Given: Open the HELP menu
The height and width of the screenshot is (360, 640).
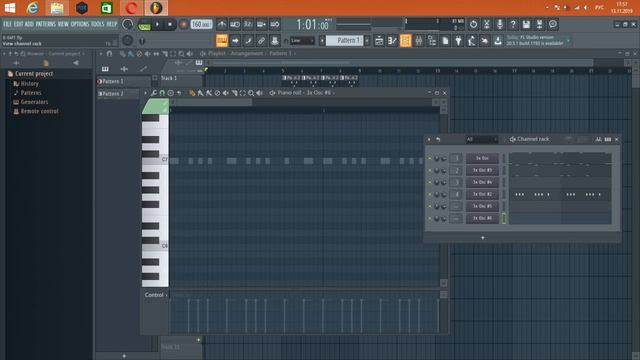Looking at the screenshot, I should (x=112, y=24).
